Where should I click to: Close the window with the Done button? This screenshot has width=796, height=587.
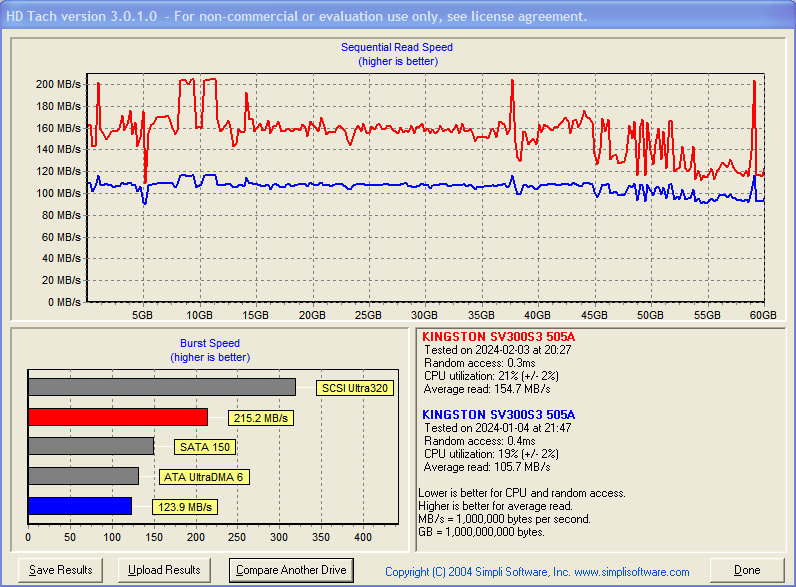tap(747, 570)
